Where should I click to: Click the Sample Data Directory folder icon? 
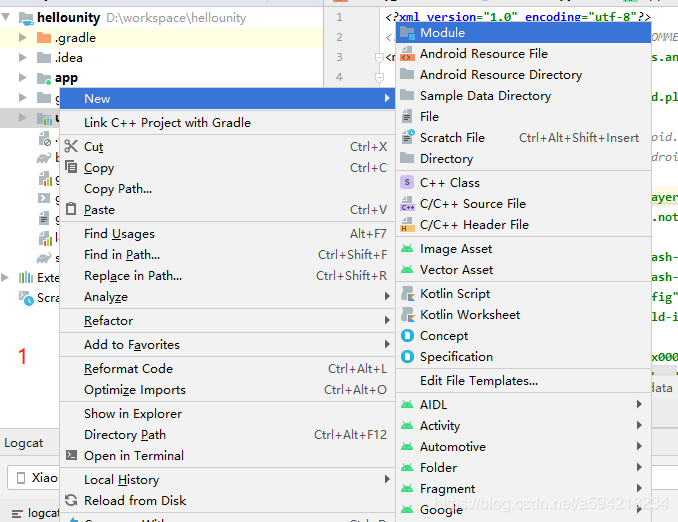coord(407,95)
